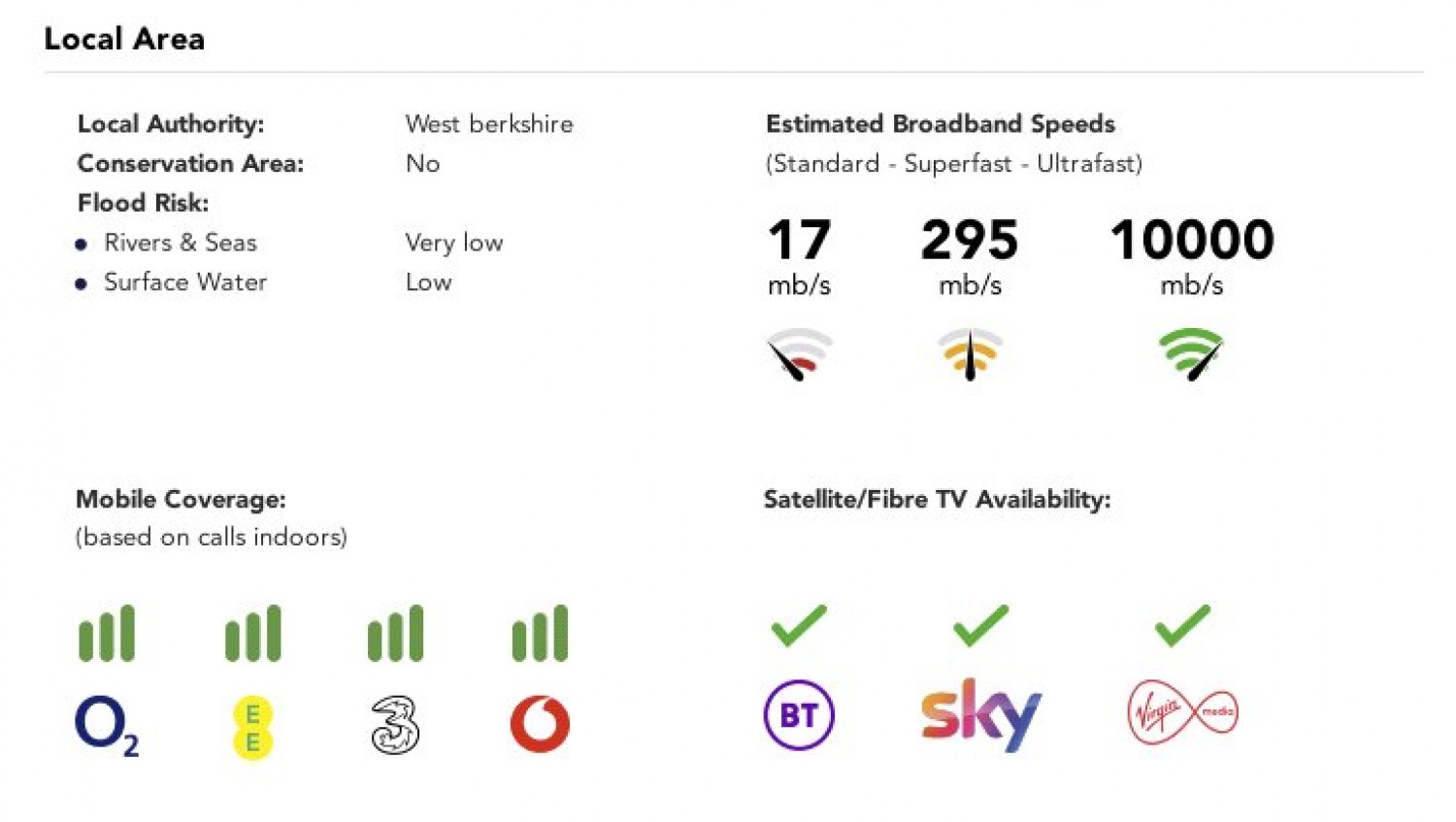Click the signal bars above EE
This screenshot has width=1456, height=822.
pyautogui.click(x=252, y=634)
